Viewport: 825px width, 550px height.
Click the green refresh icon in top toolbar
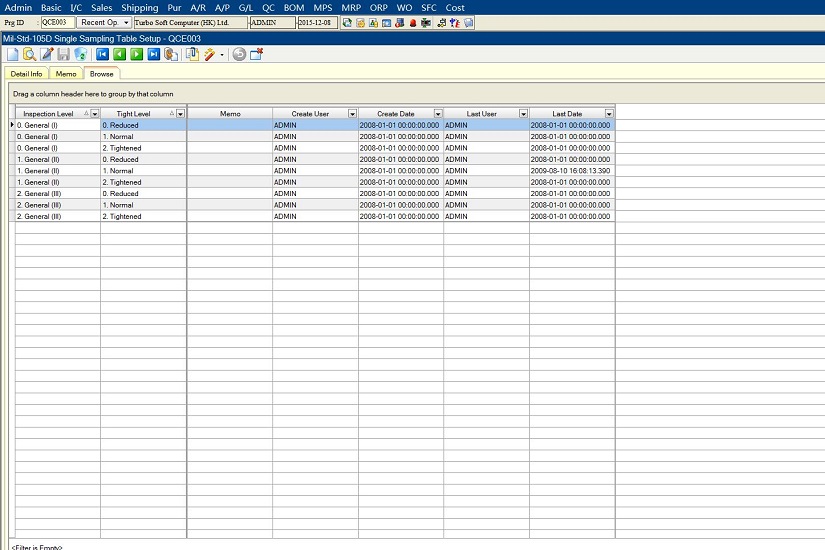tap(347, 23)
